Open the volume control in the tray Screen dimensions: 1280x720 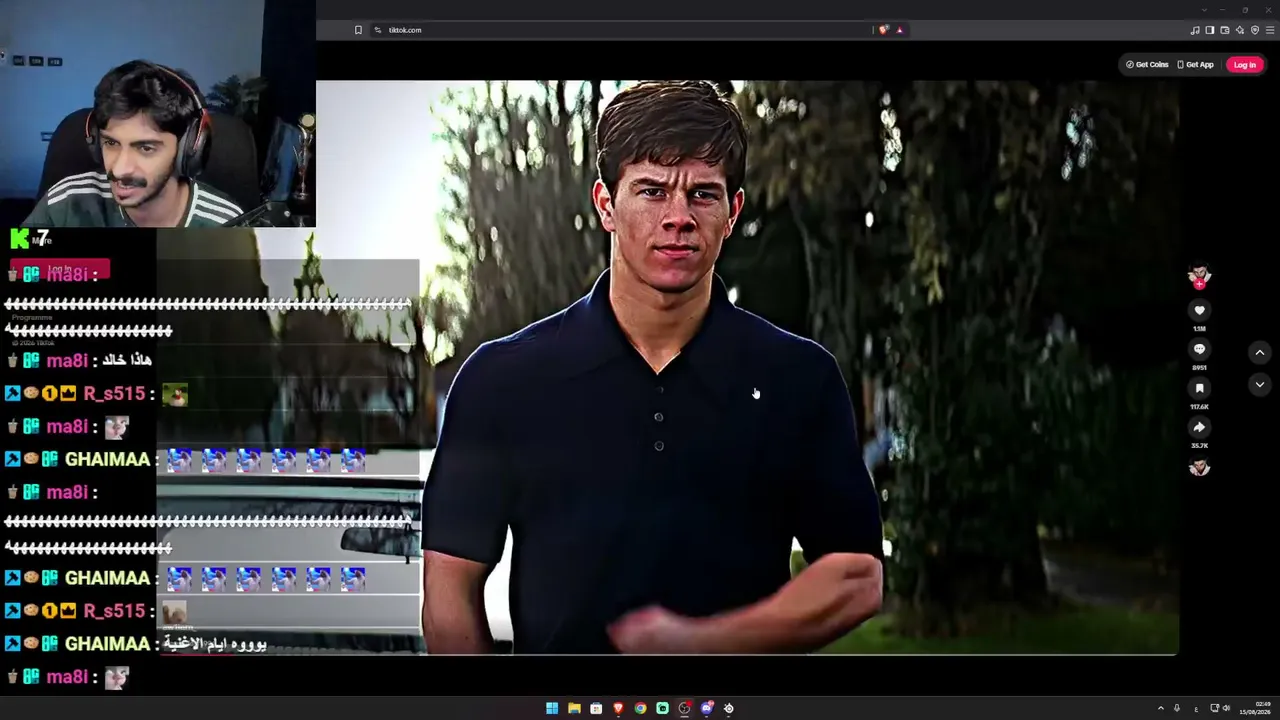click(1227, 708)
